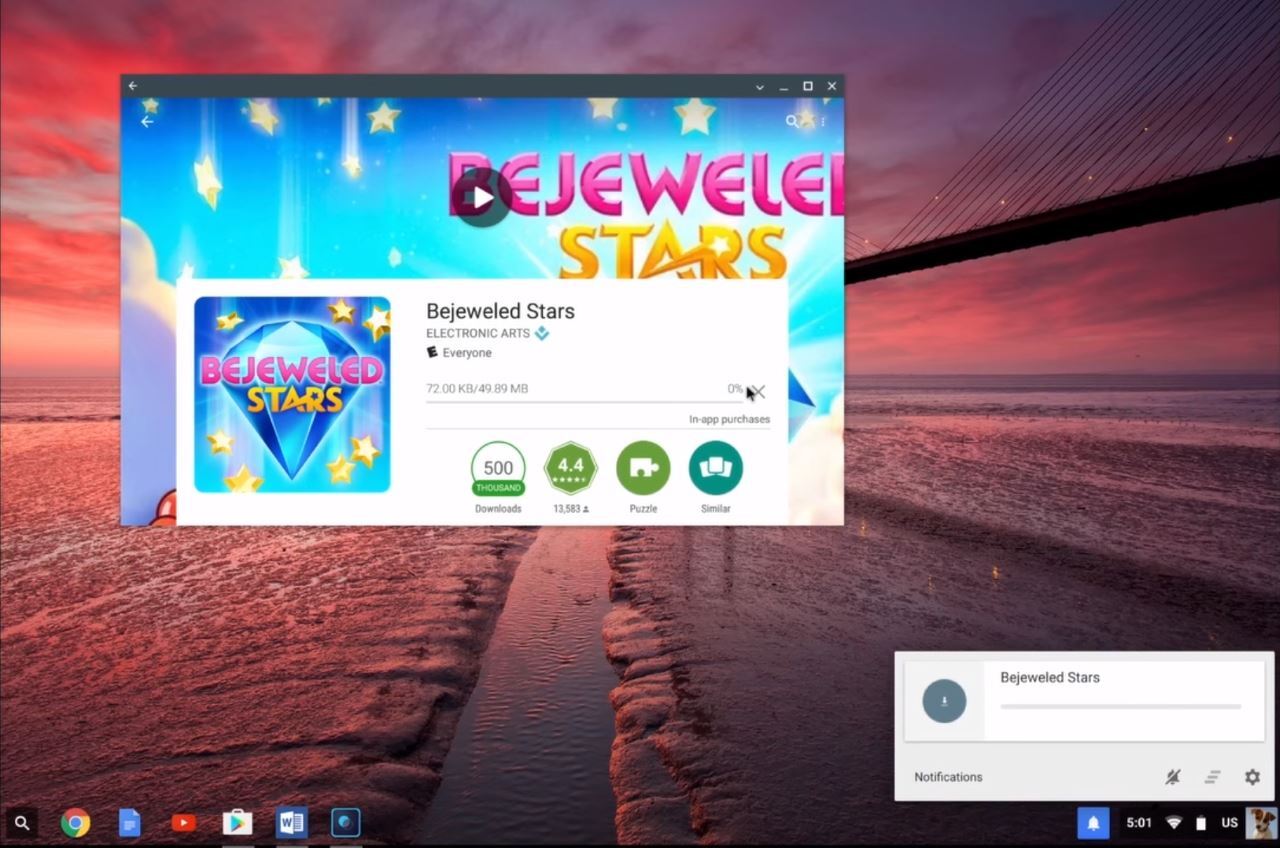This screenshot has height=848, width=1280.
Task: Click the notification download icon circle
Action: click(x=944, y=701)
